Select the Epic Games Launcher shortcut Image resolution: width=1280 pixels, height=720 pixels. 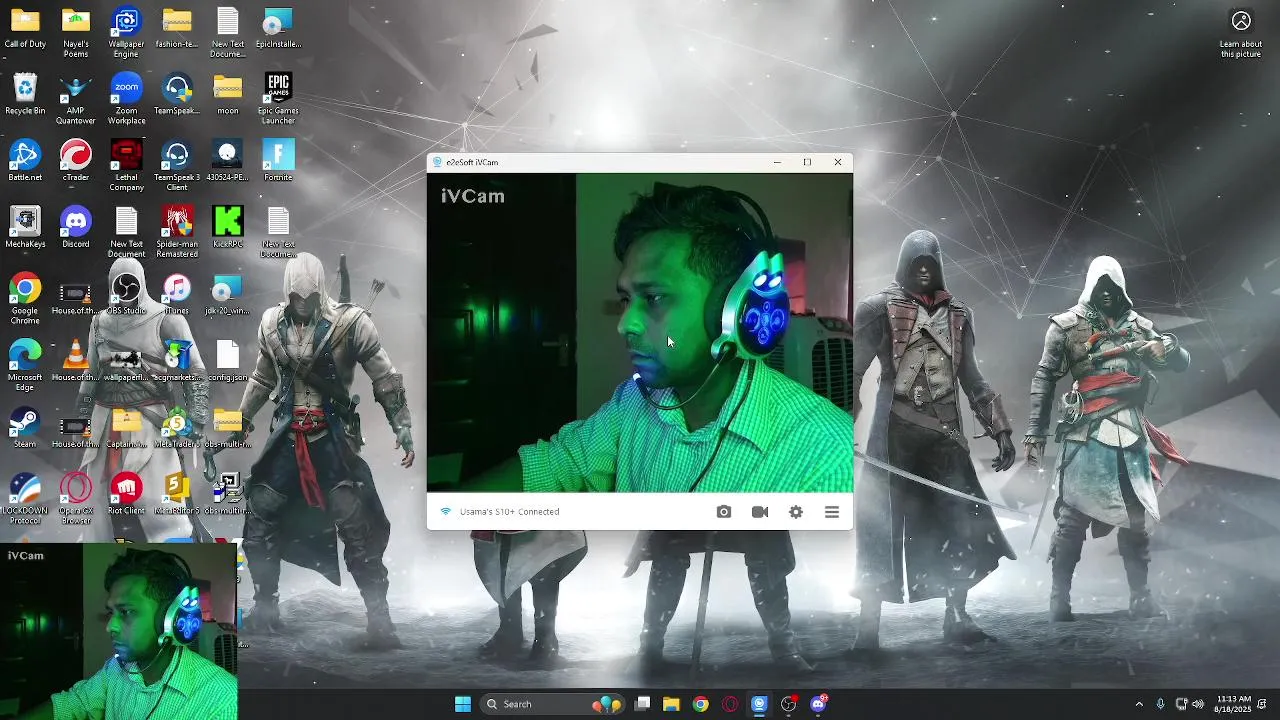(x=278, y=100)
